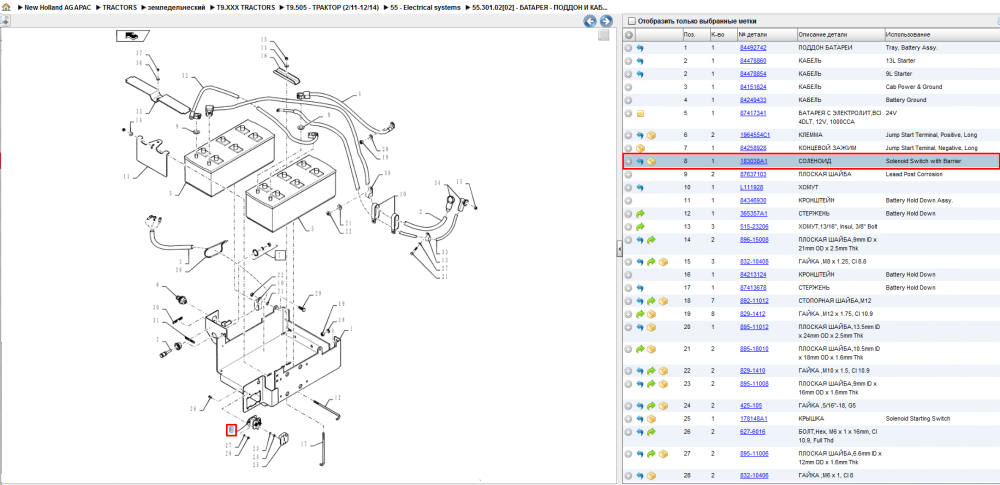Toggle the diagram corner square button

603,36
